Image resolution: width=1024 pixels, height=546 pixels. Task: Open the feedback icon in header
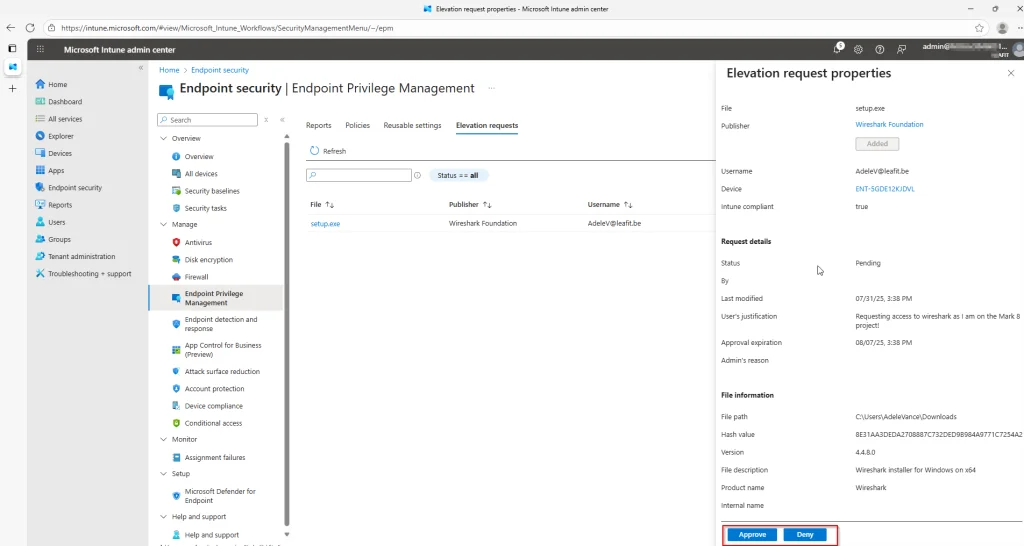coord(901,50)
